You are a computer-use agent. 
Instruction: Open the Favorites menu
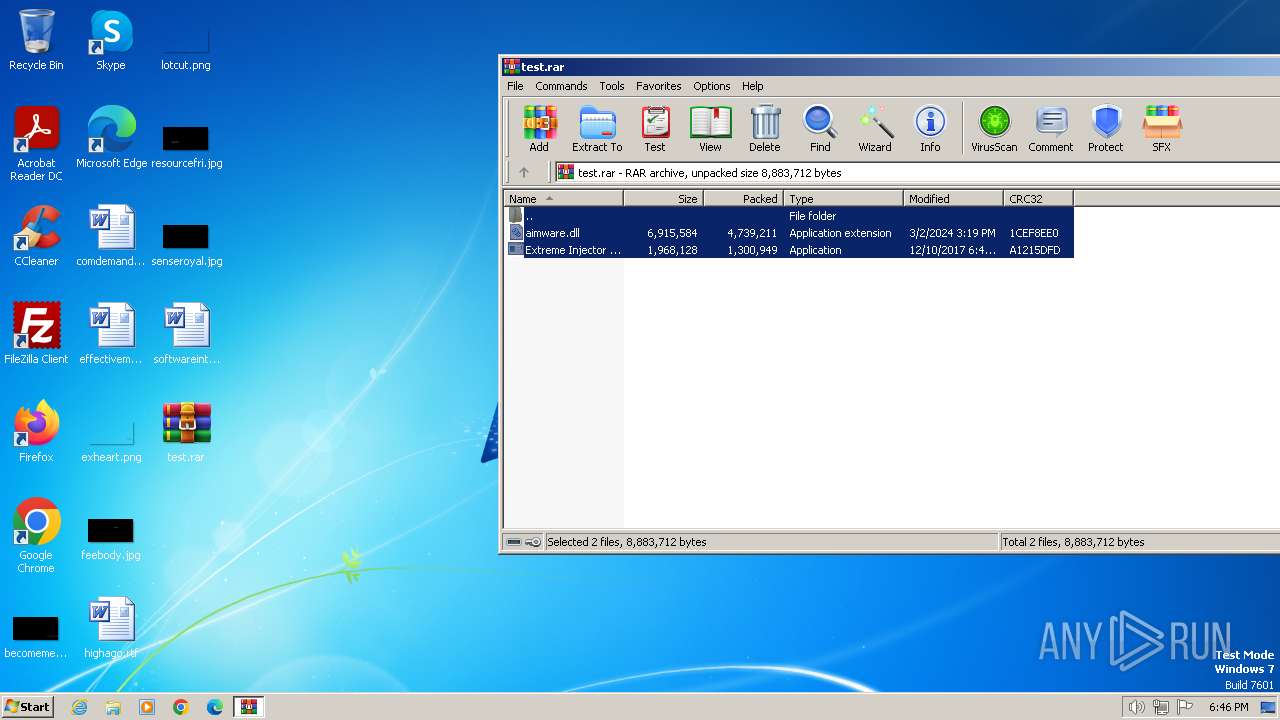click(x=659, y=86)
